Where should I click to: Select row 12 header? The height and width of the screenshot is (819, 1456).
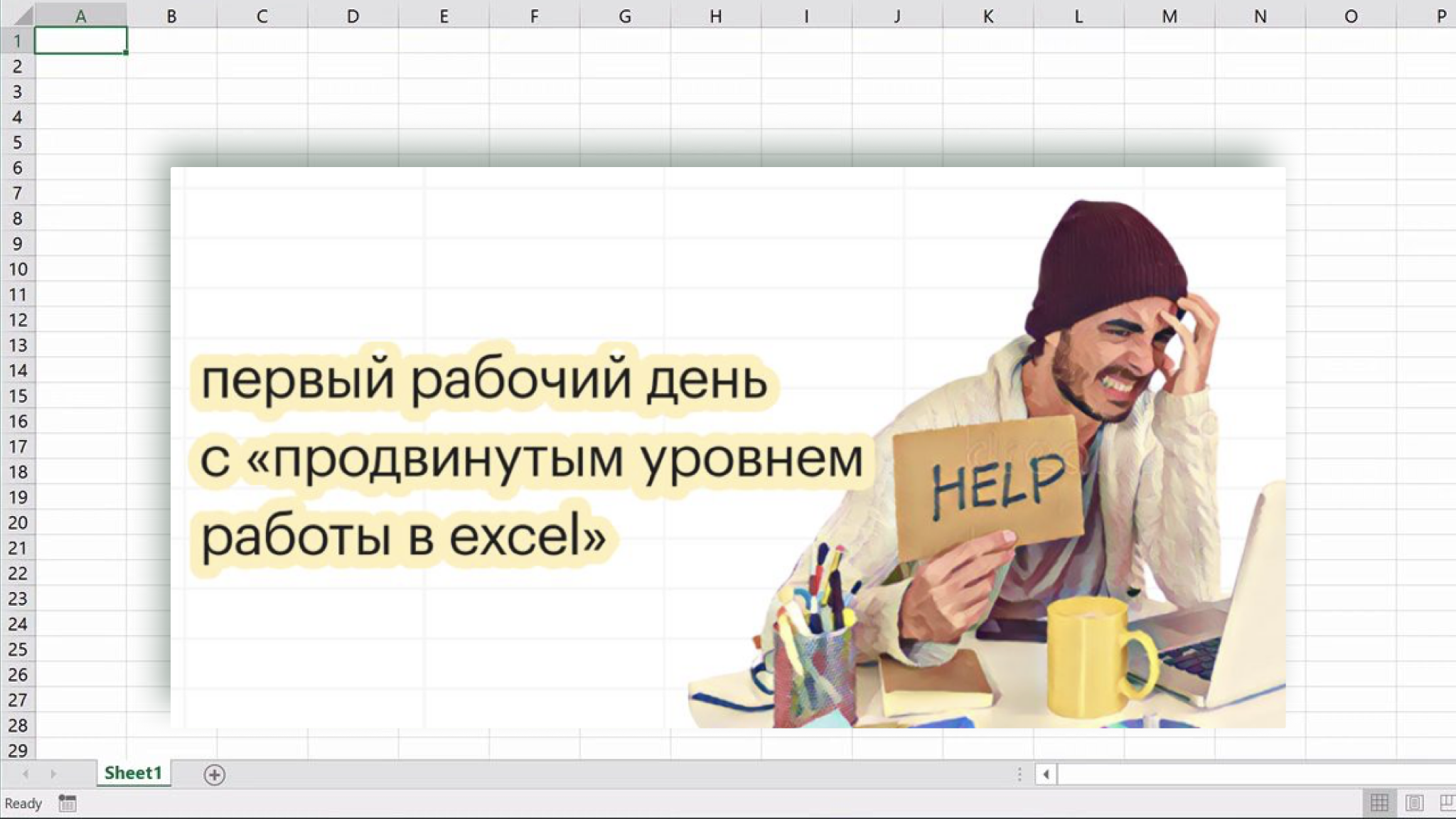(17, 320)
